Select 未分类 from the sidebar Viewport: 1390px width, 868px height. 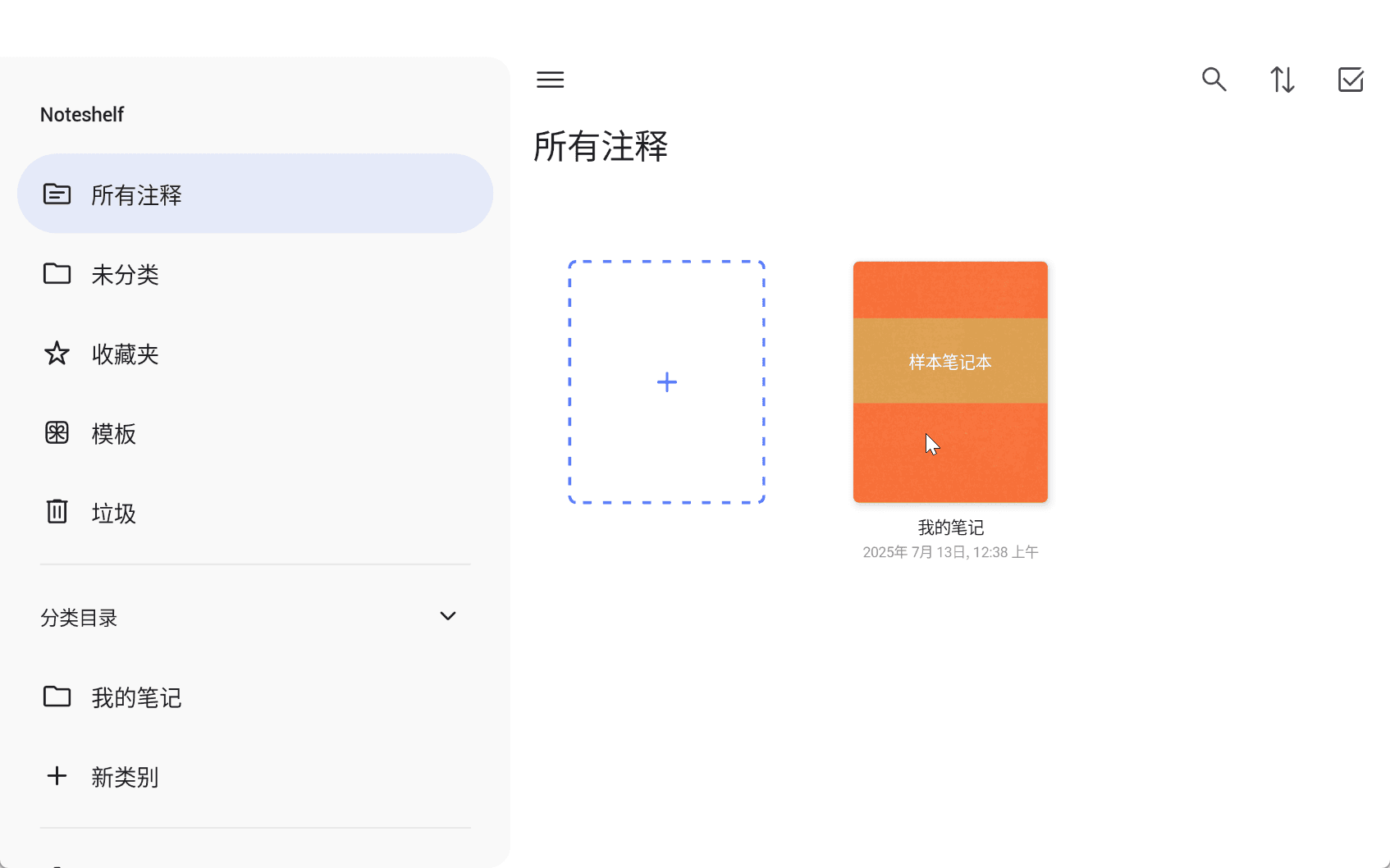(x=126, y=275)
